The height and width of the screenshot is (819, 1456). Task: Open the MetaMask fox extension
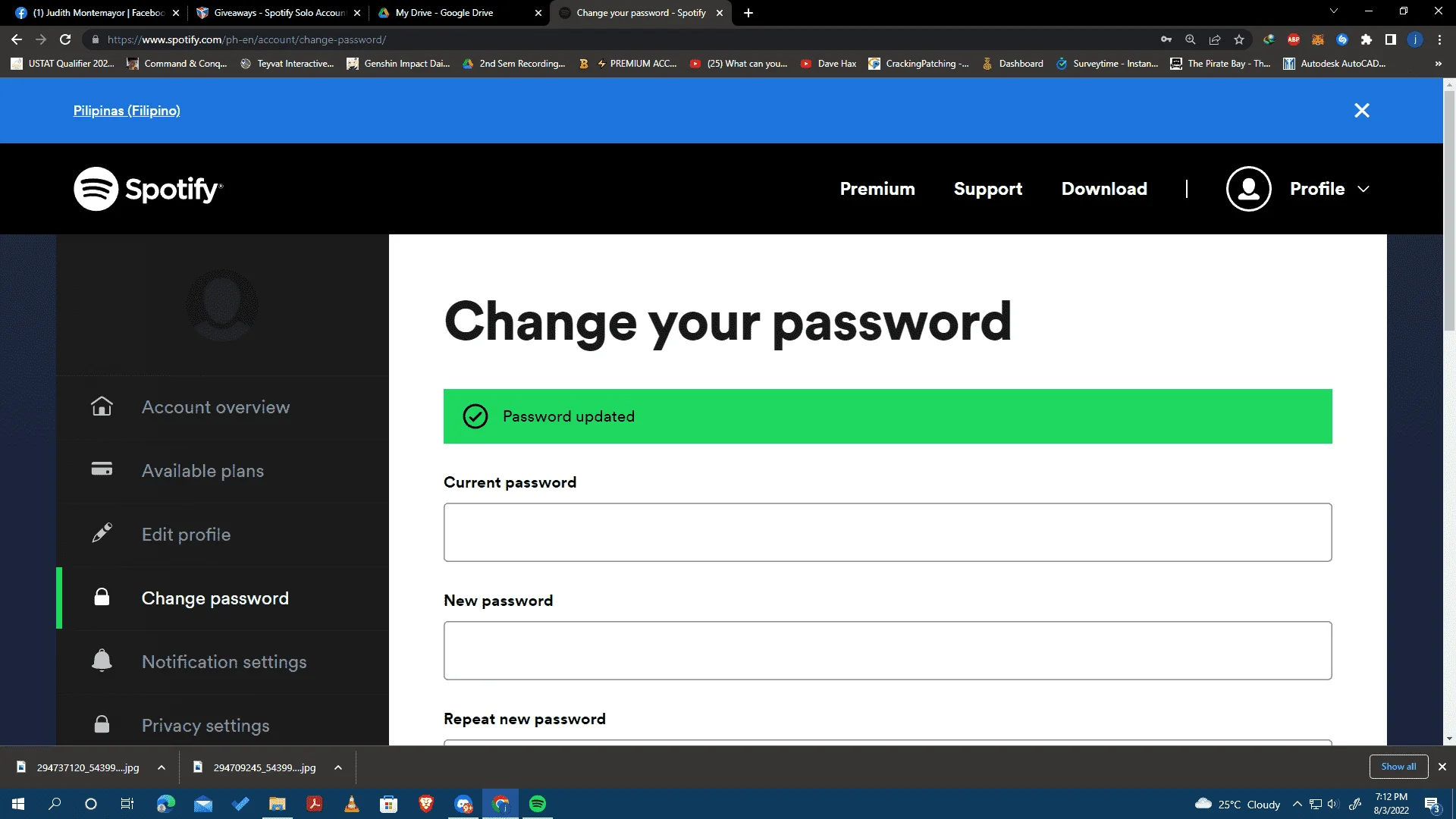pyautogui.click(x=1318, y=39)
